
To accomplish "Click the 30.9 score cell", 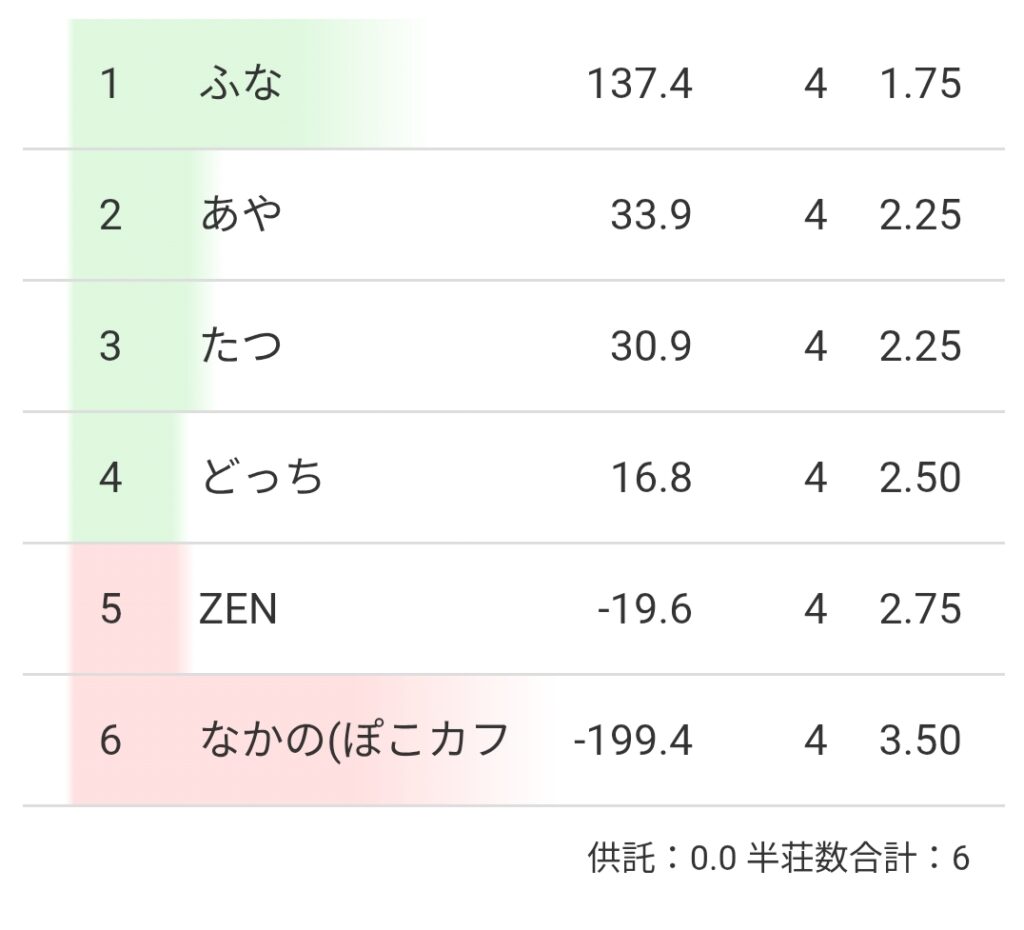I will pyautogui.click(x=651, y=346).
